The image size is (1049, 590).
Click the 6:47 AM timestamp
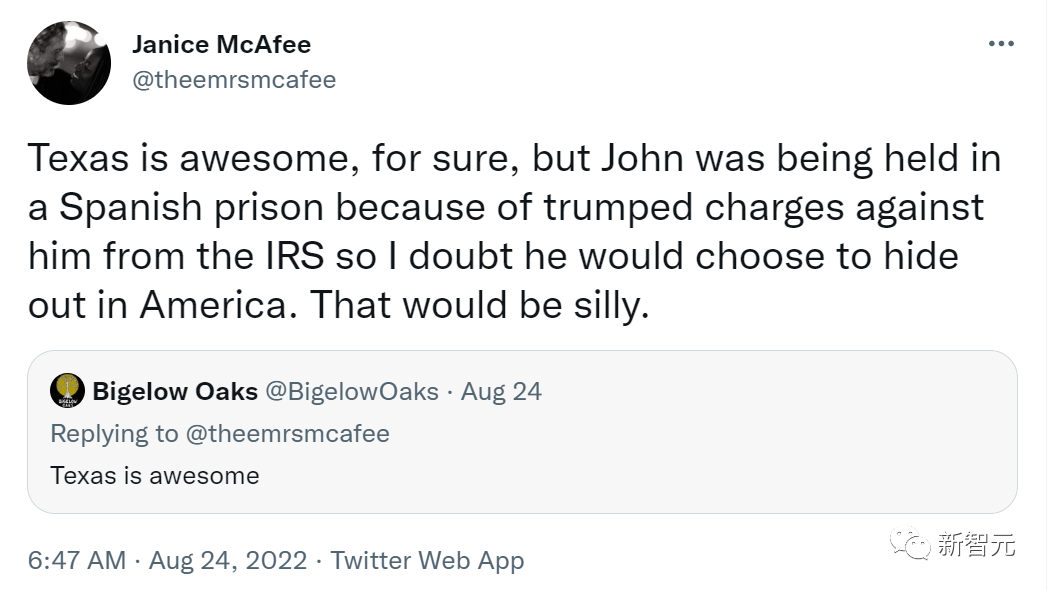pyautogui.click(x=77, y=560)
